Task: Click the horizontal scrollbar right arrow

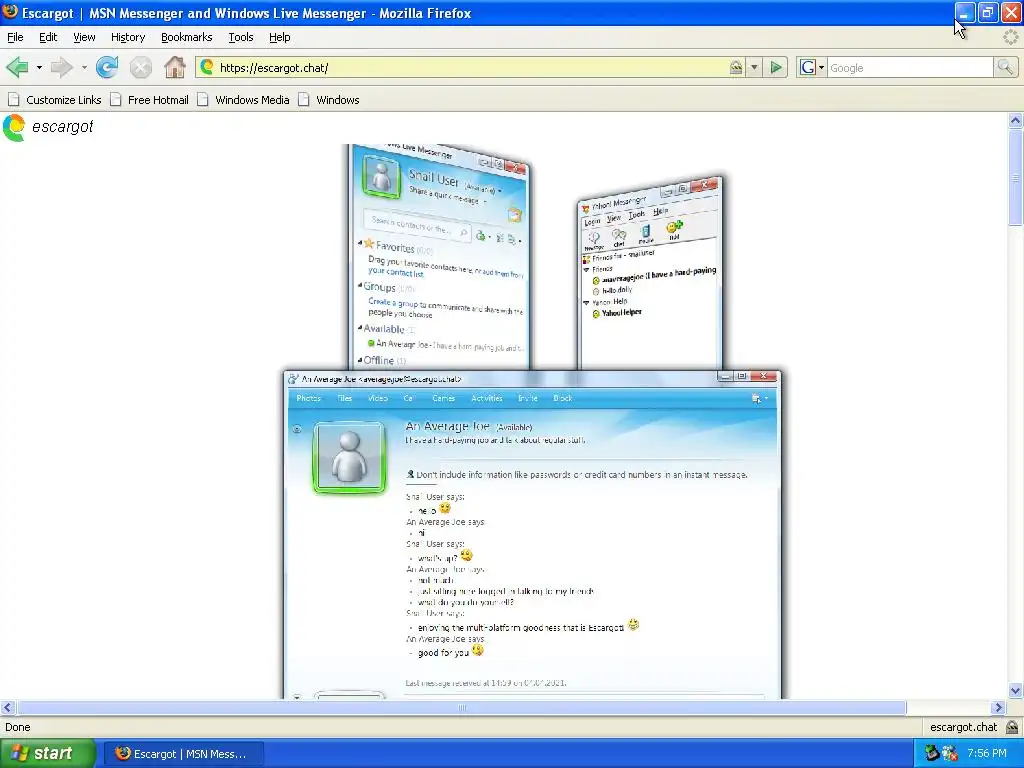Action: coord(998,707)
